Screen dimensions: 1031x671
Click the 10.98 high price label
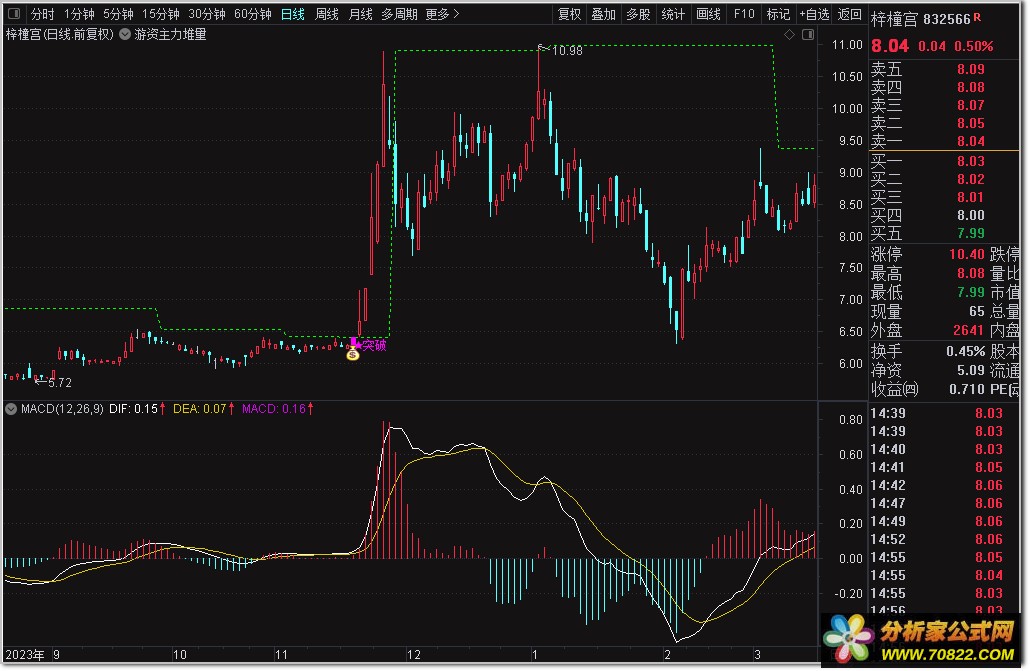[x=567, y=51]
